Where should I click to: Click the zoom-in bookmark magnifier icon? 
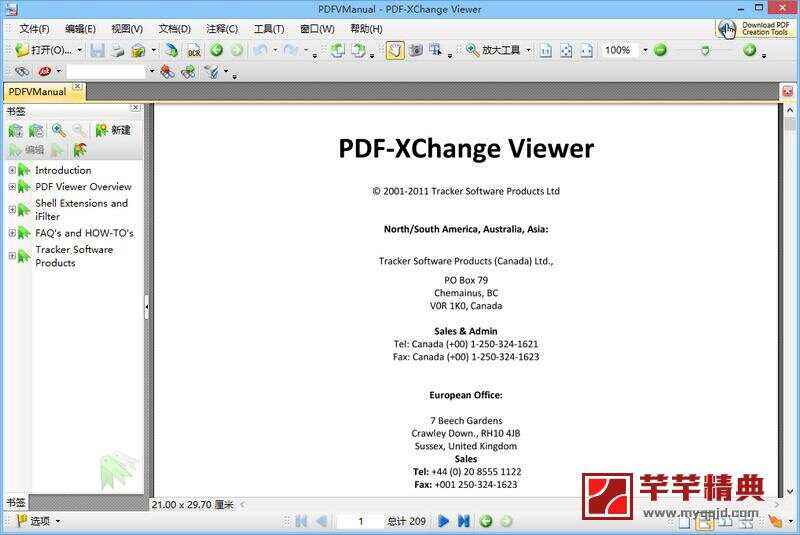[59, 131]
